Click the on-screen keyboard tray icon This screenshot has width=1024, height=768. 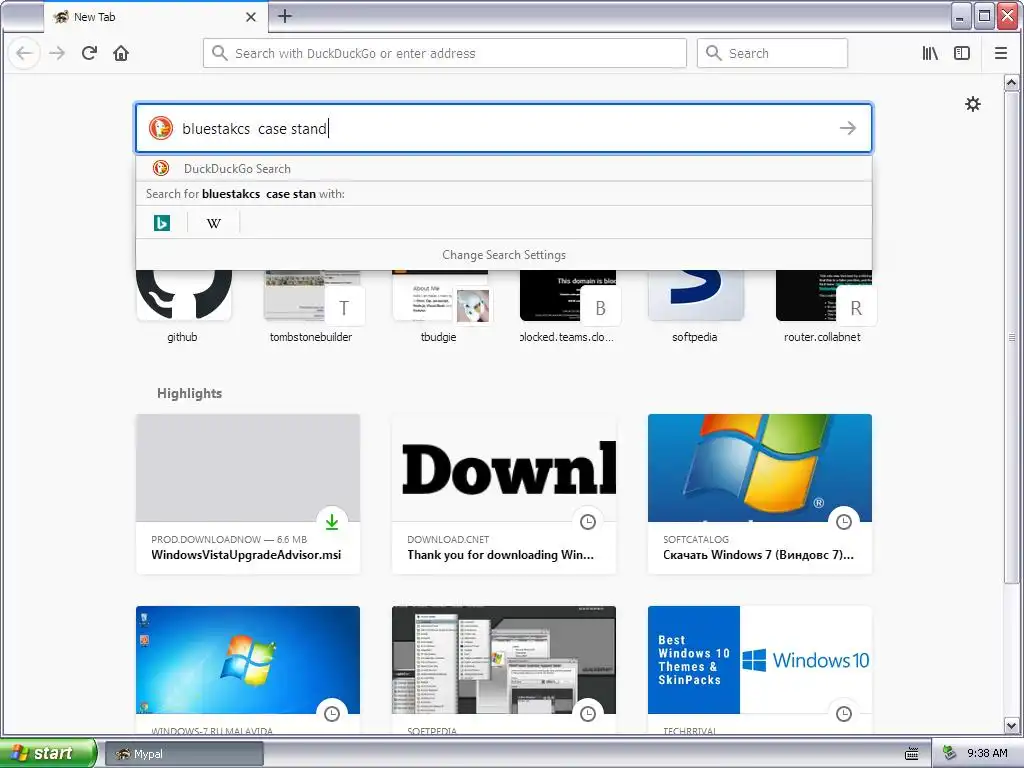pos(912,754)
